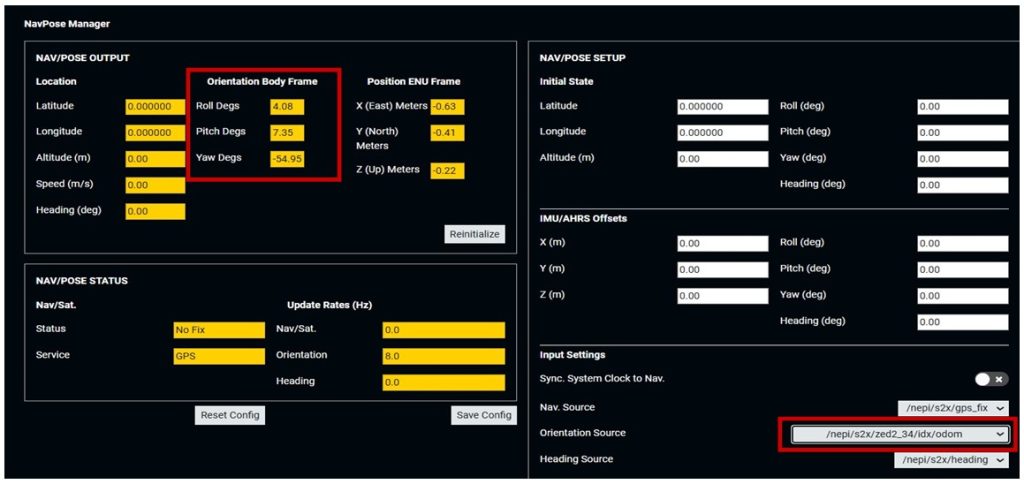Focus the Initial State Heading input
Viewport: 1024px width, 484px height.
(962, 185)
